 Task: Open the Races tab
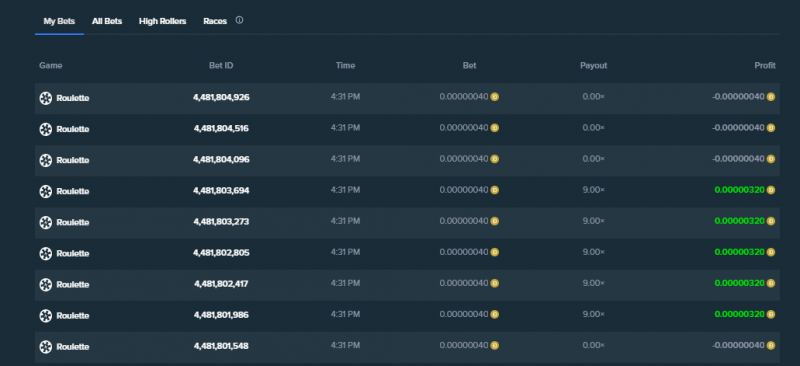[x=215, y=21]
